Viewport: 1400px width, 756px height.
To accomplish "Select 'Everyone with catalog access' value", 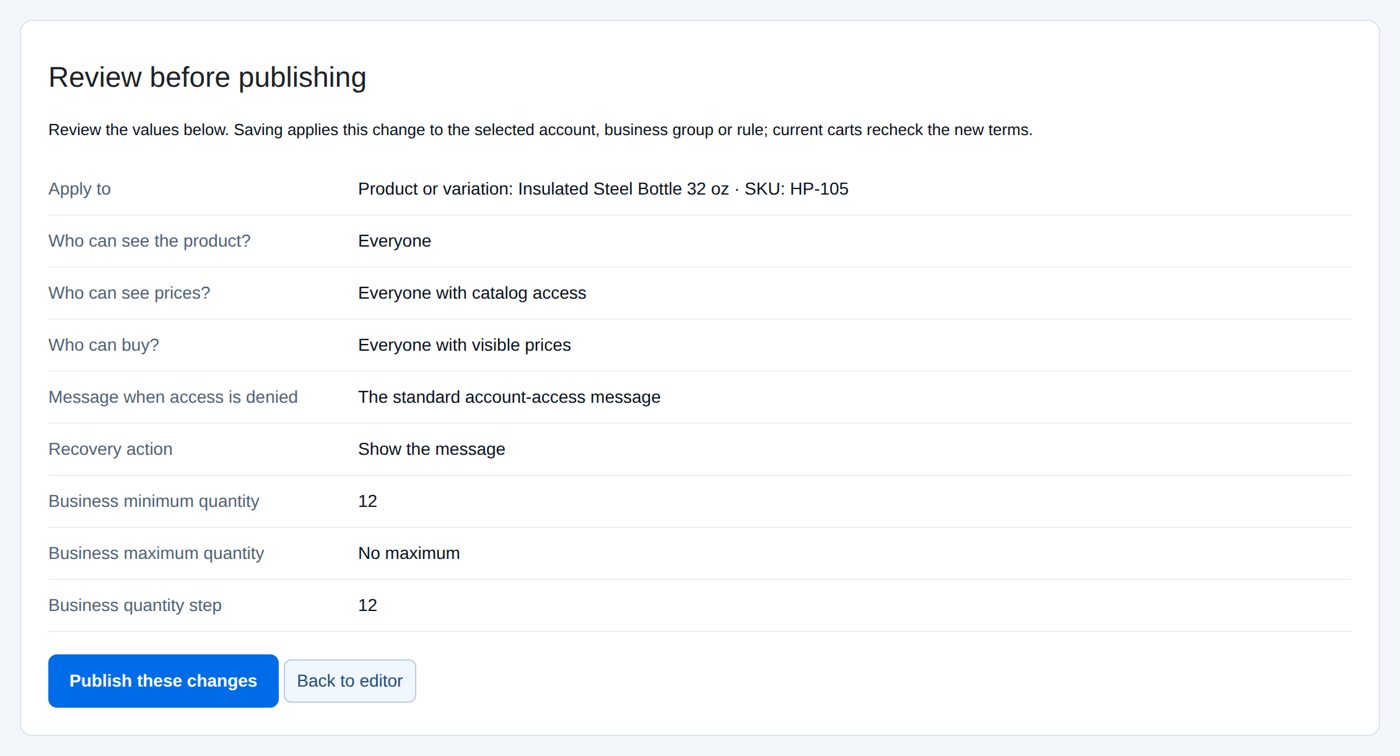I will [472, 293].
